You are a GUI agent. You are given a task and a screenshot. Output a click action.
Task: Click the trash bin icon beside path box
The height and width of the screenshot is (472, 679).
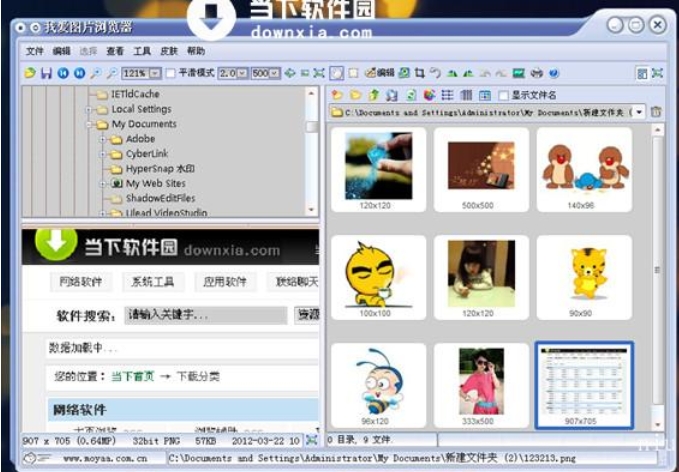point(656,112)
